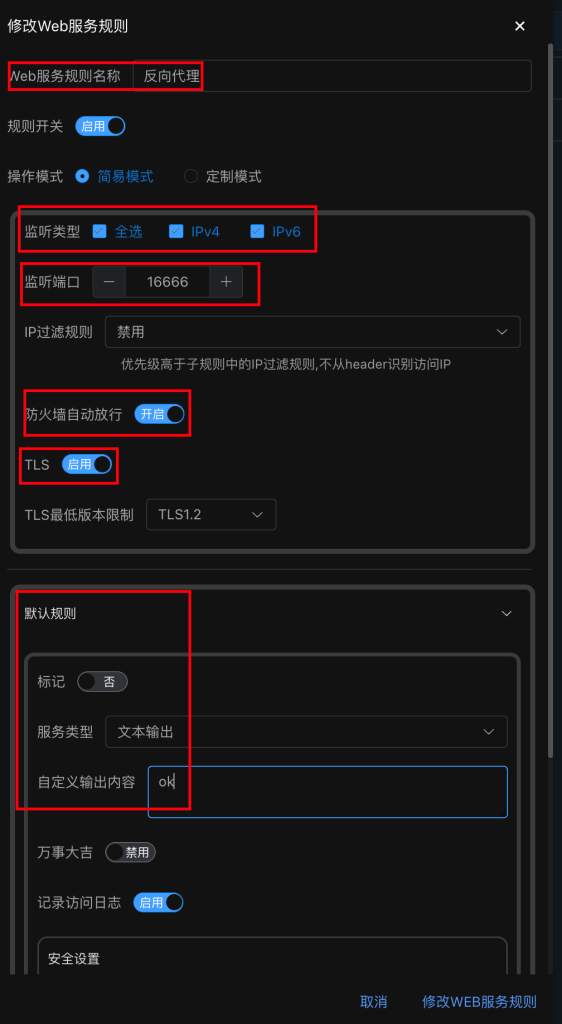Viewport: 562px width, 1024px height.
Task: Uncheck the IPv6 checkbox
Action: coord(257,231)
